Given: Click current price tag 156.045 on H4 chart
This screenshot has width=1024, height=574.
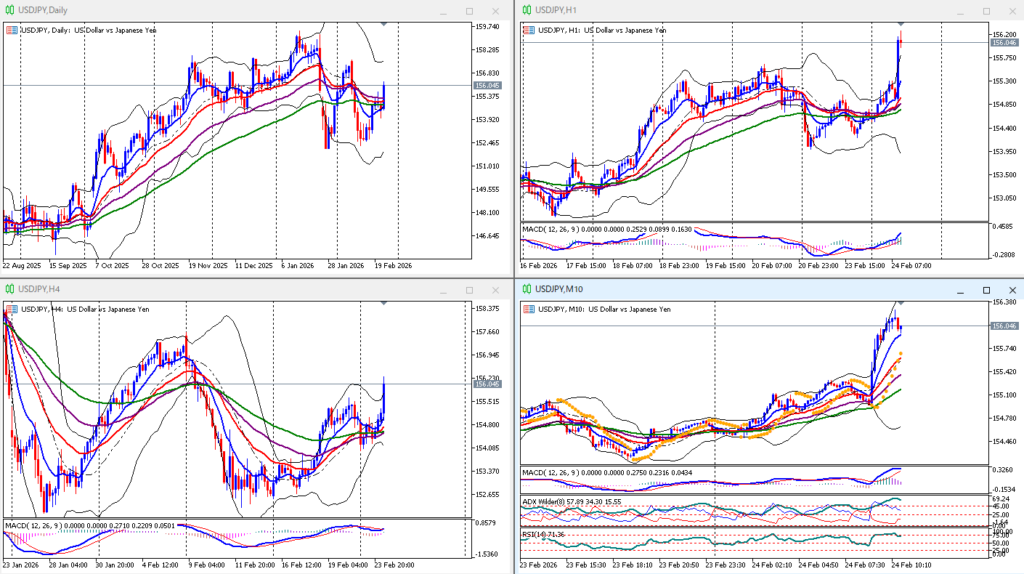Looking at the screenshot, I should (490, 384).
